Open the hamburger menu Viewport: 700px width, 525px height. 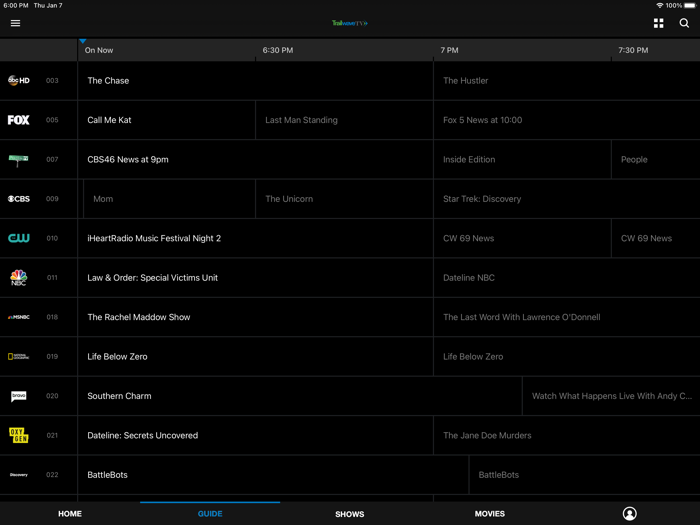pyautogui.click(x=15, y=23)
